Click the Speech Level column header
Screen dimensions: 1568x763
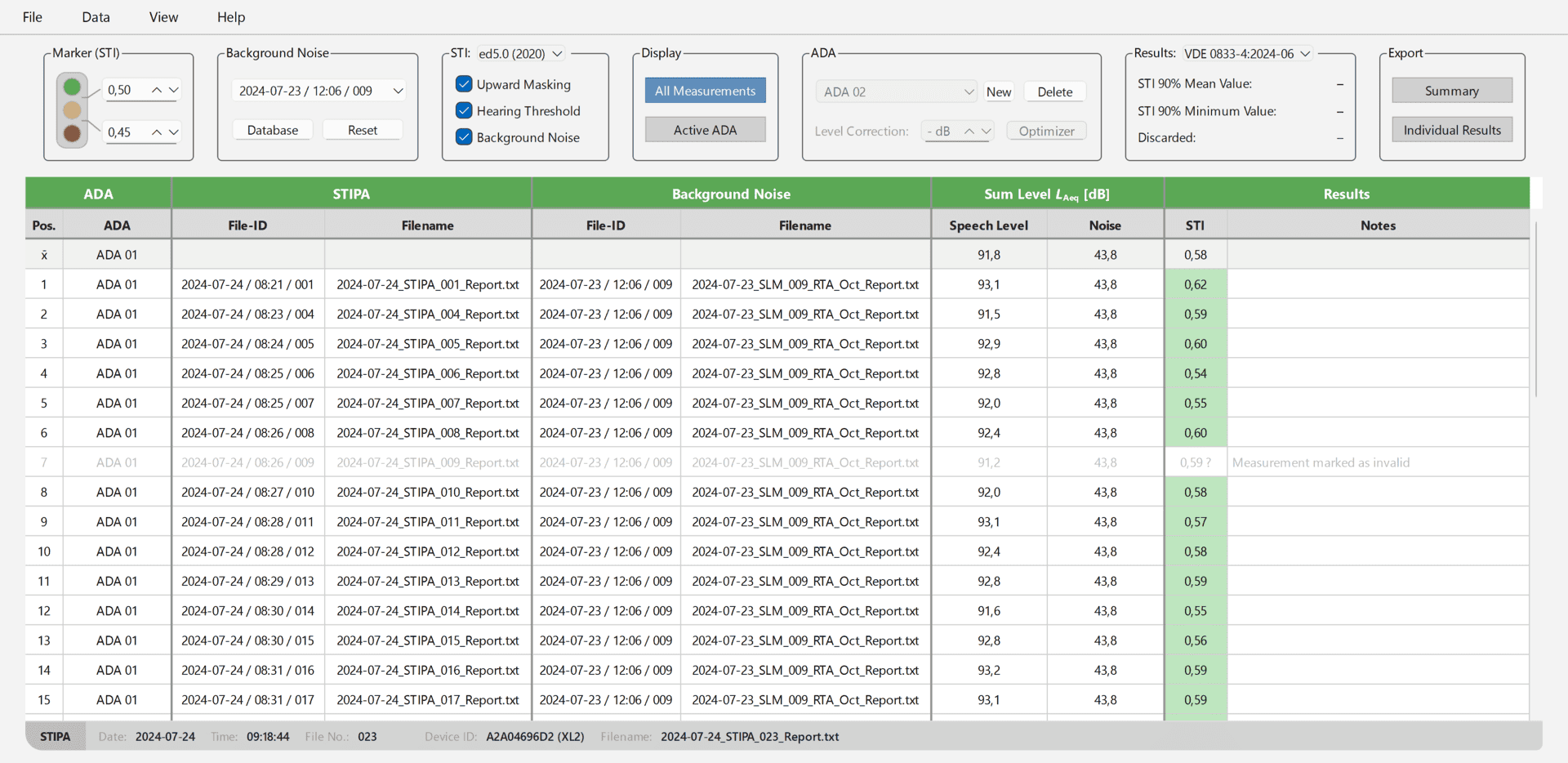[x=988, y=225]
